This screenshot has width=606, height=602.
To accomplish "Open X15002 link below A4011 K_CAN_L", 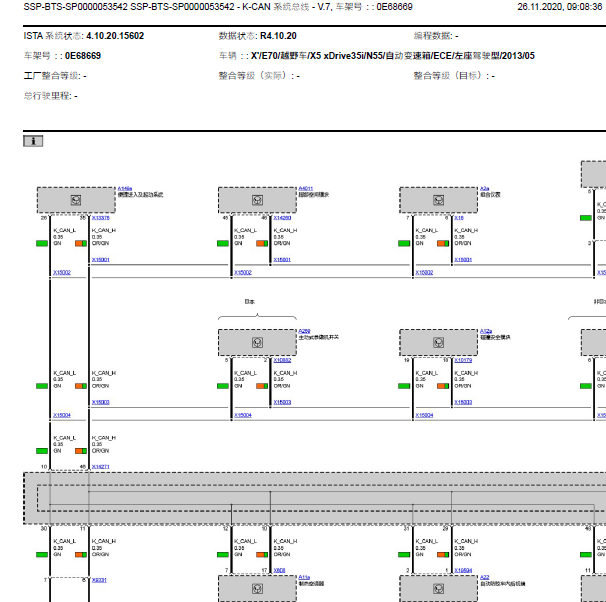I will (x=243, y=272).
